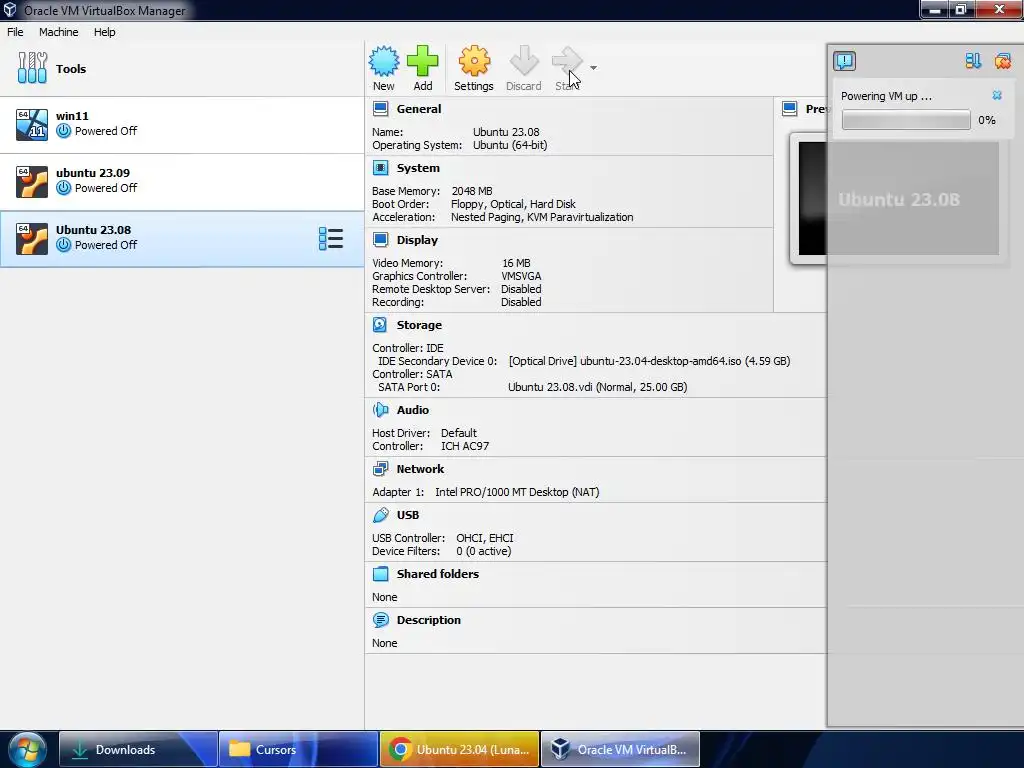Click the Powering VM up progress bar
The width and height of the screenshot is (1024, 768).
pyautogui.click(x=906, y=120)
